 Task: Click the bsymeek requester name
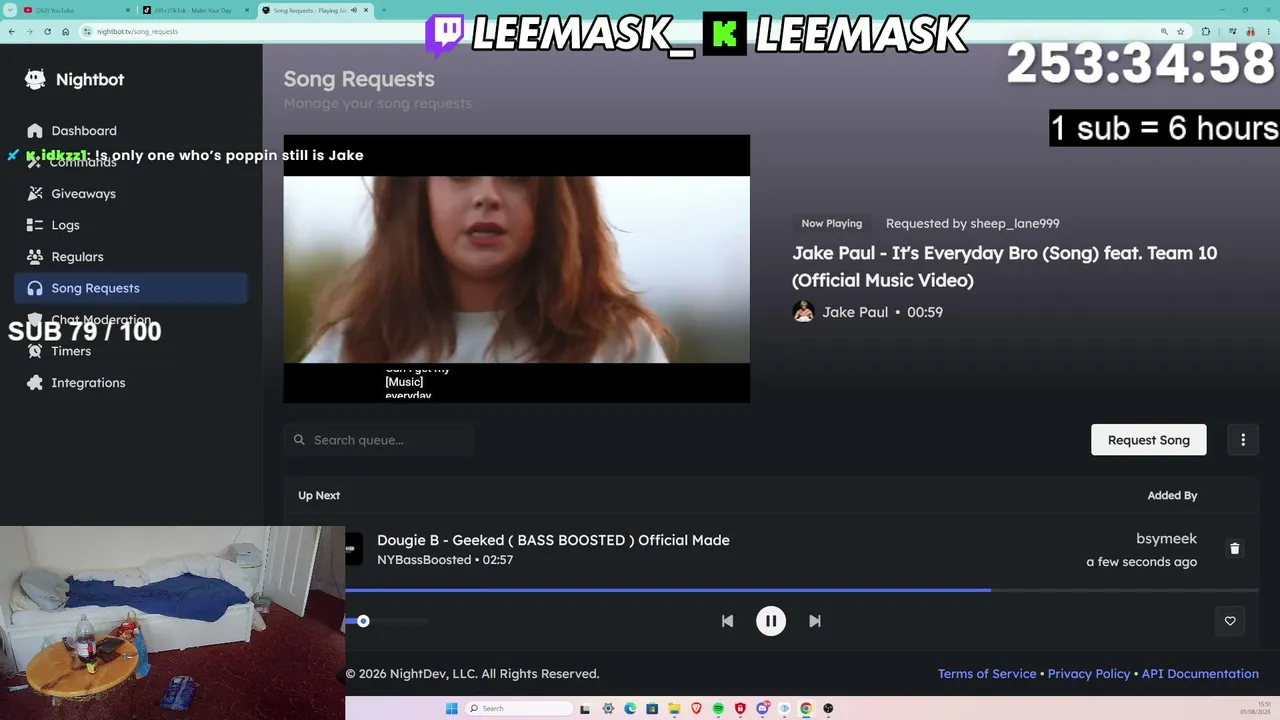pyautogui.click(x=1166, y=539)
